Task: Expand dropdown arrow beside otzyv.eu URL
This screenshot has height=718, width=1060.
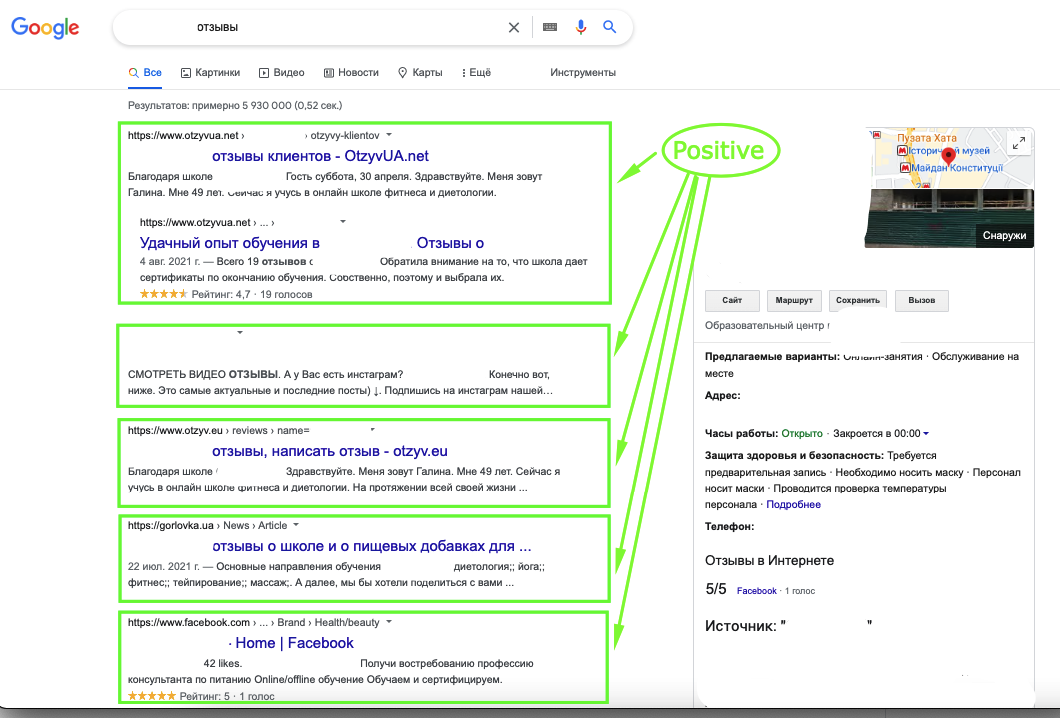Action: tap(372, 429)
